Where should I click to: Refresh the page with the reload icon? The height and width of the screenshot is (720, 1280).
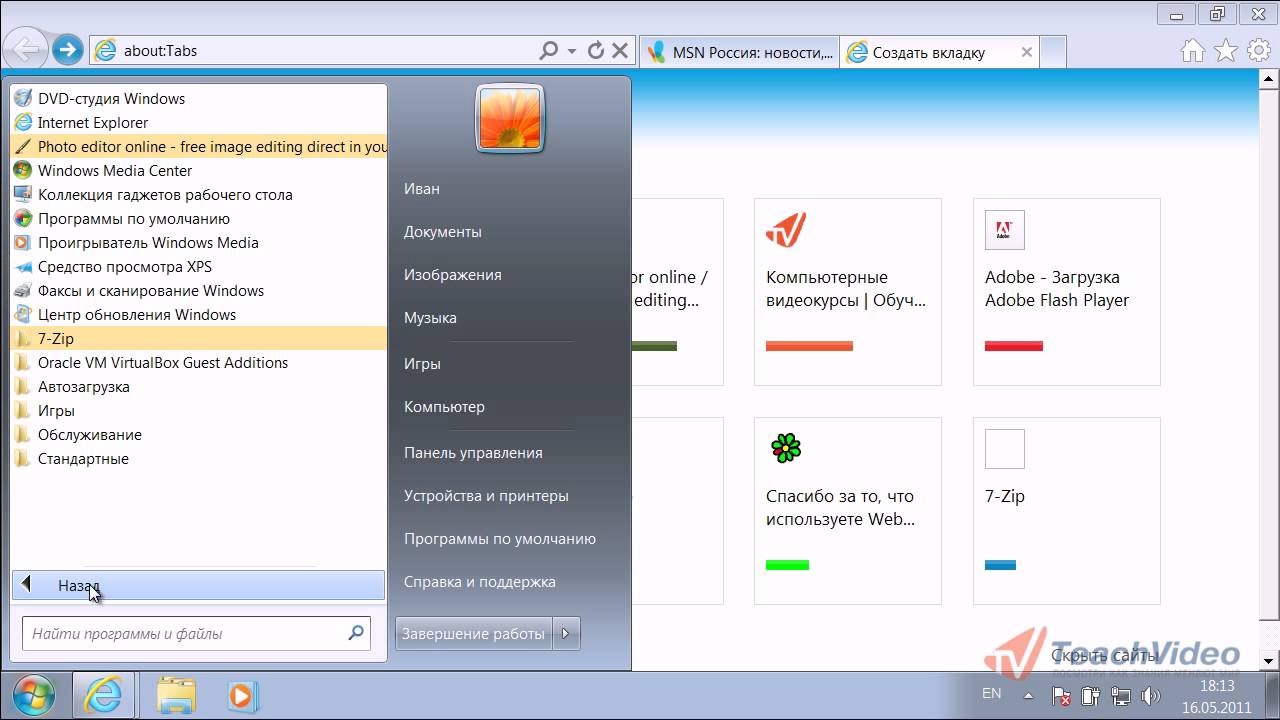tap(596, 50)
